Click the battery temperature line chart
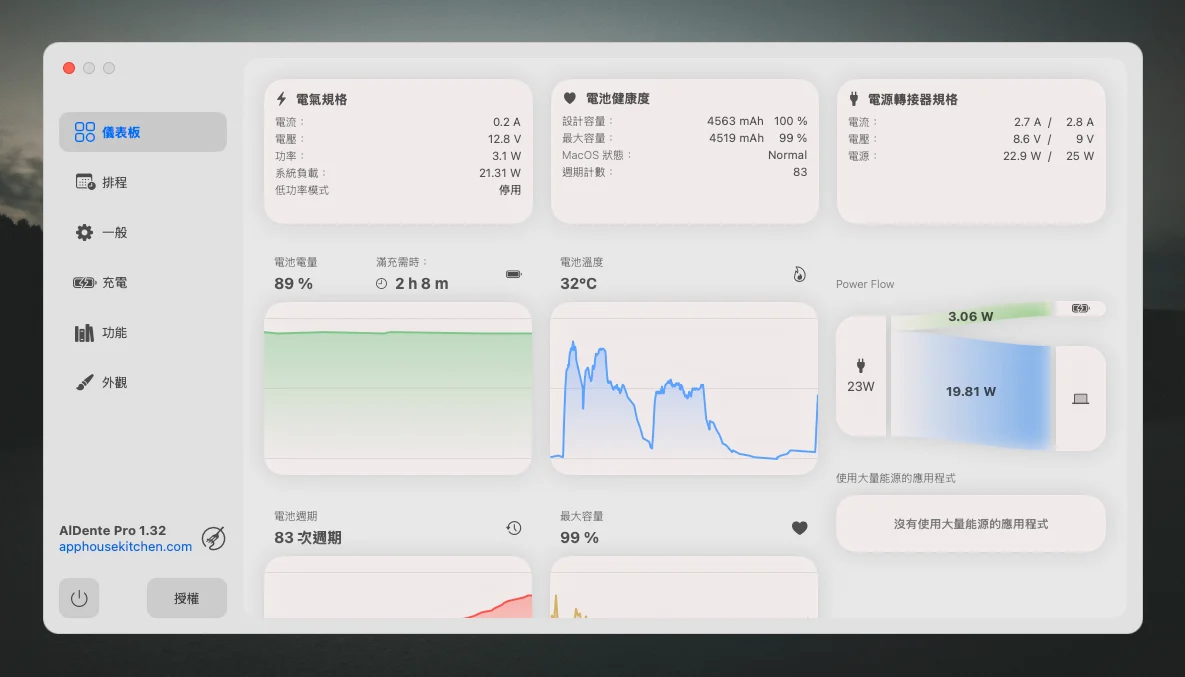 pyautogui.click(x=684, y=388)
